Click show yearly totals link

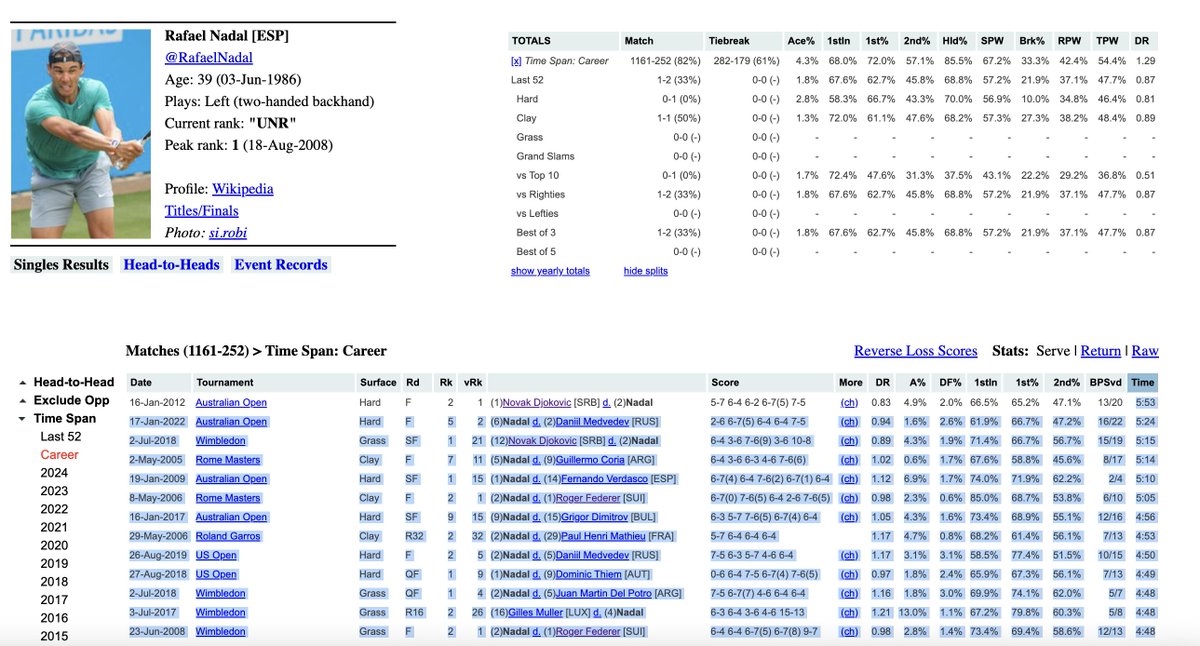[550, 271]
